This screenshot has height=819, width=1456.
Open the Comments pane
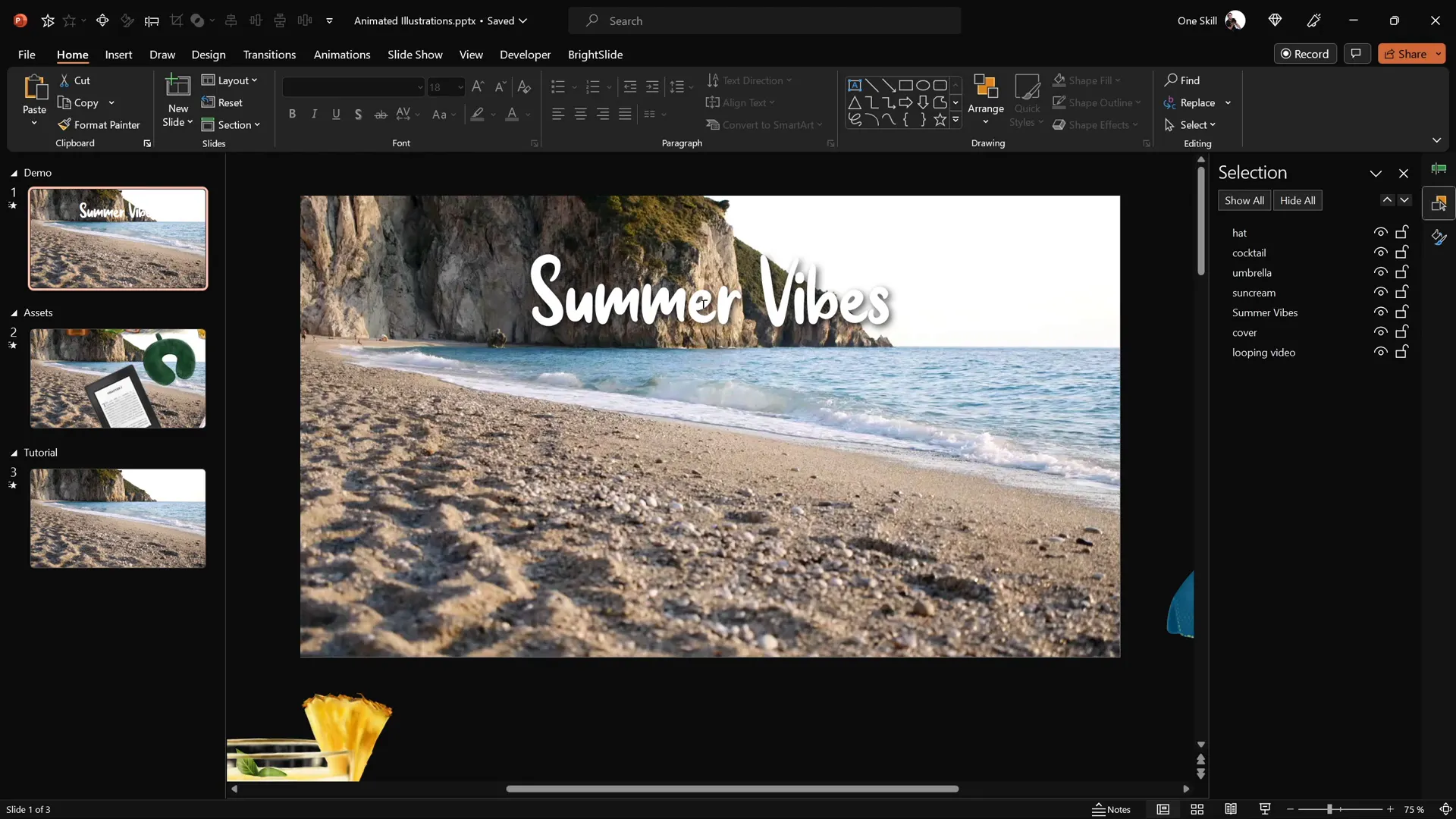point(1357,53)
